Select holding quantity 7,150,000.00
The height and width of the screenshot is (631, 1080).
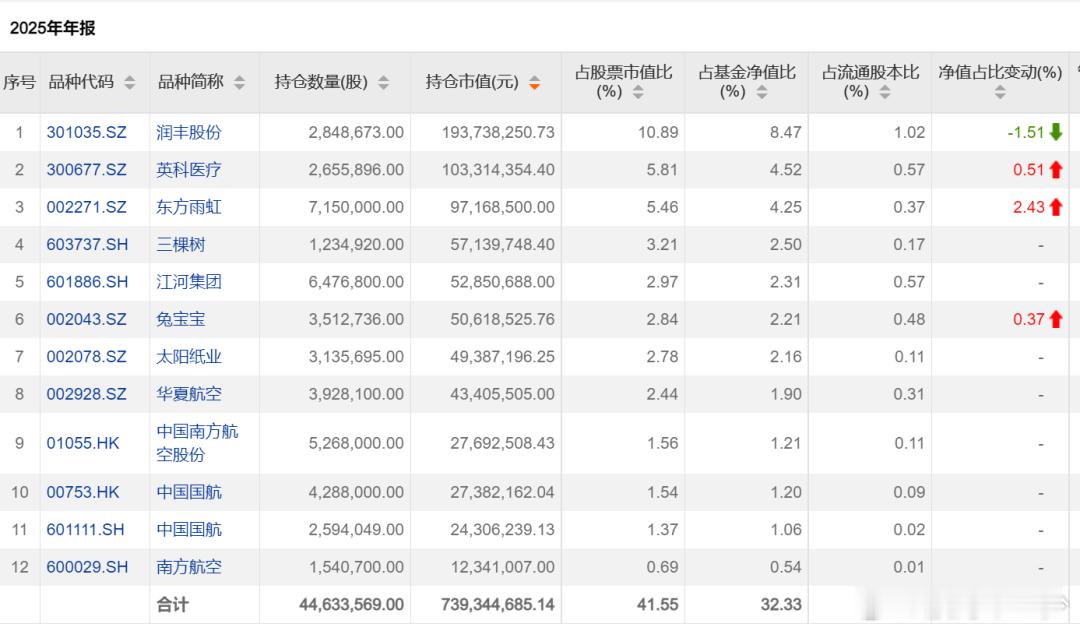point(356,207)
